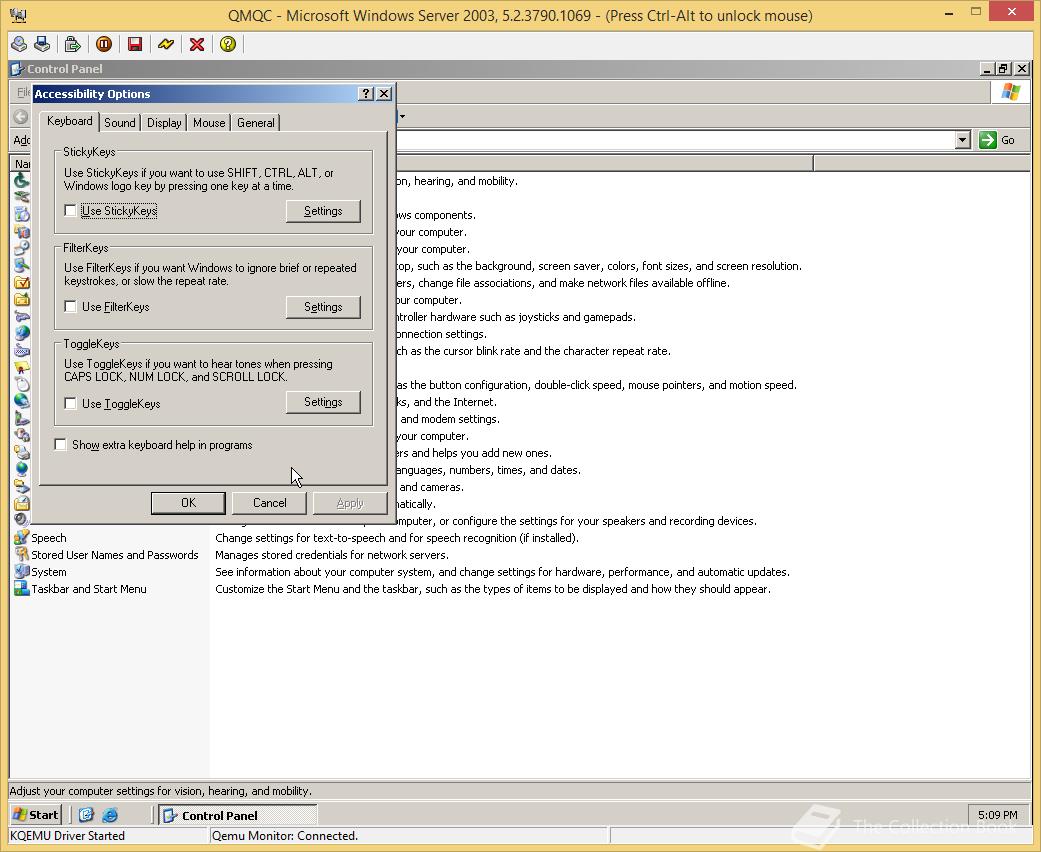Click the Sounds and Audio Devices speaker icon

(22, 521)
